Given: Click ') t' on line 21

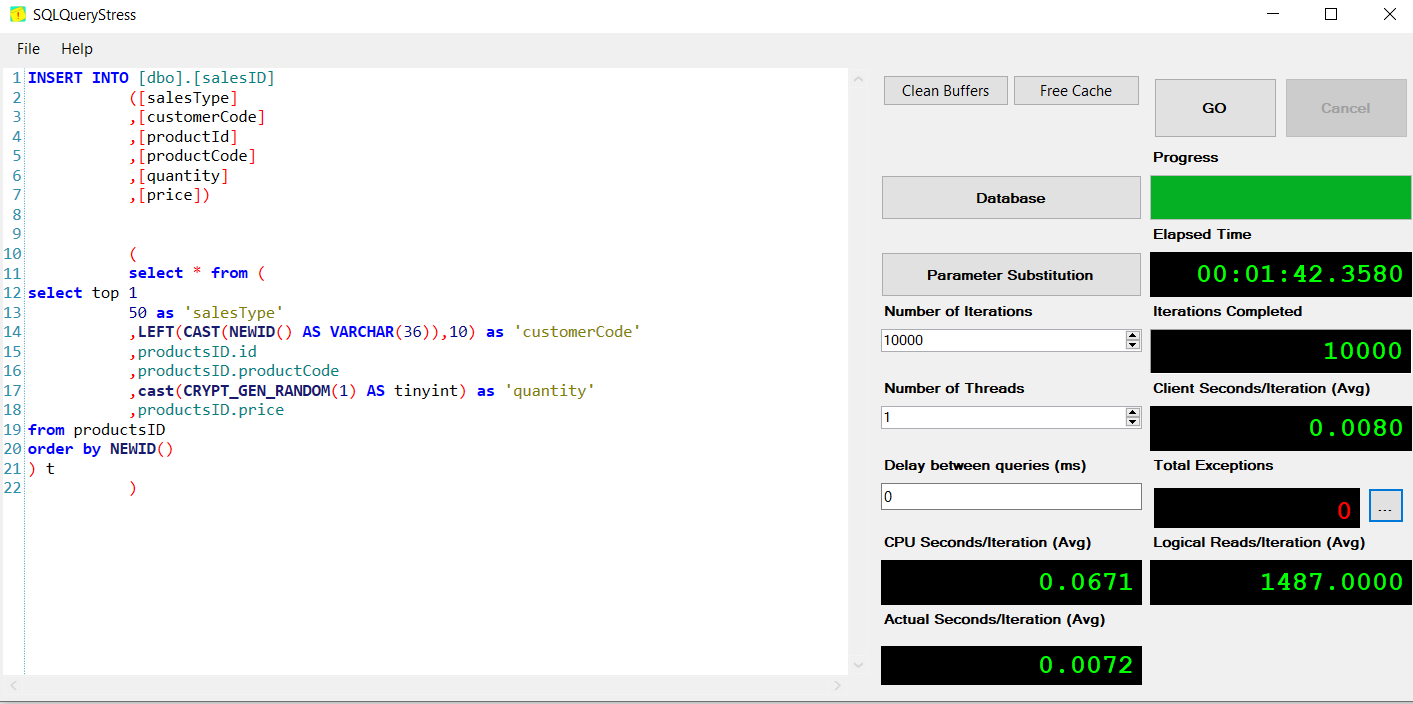Looking at the screenshot, I should 42,469.
